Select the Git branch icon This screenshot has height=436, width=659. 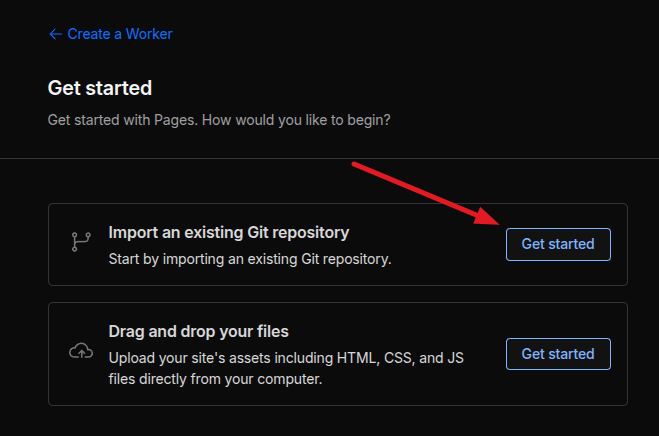click(81, 242)
